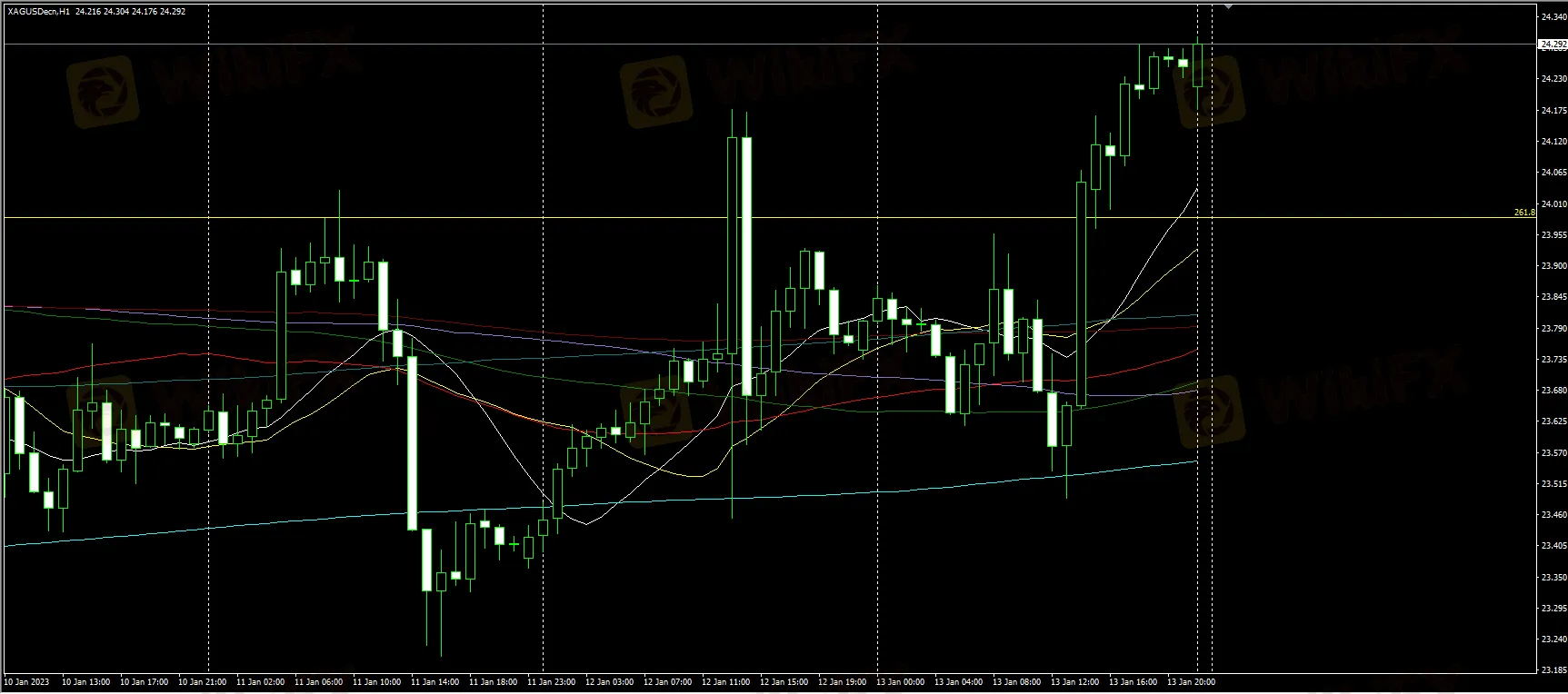Click the 12 Jan 11:00 time label
This screenshot has height=694, width=1568.
click(x=725, y=681)
